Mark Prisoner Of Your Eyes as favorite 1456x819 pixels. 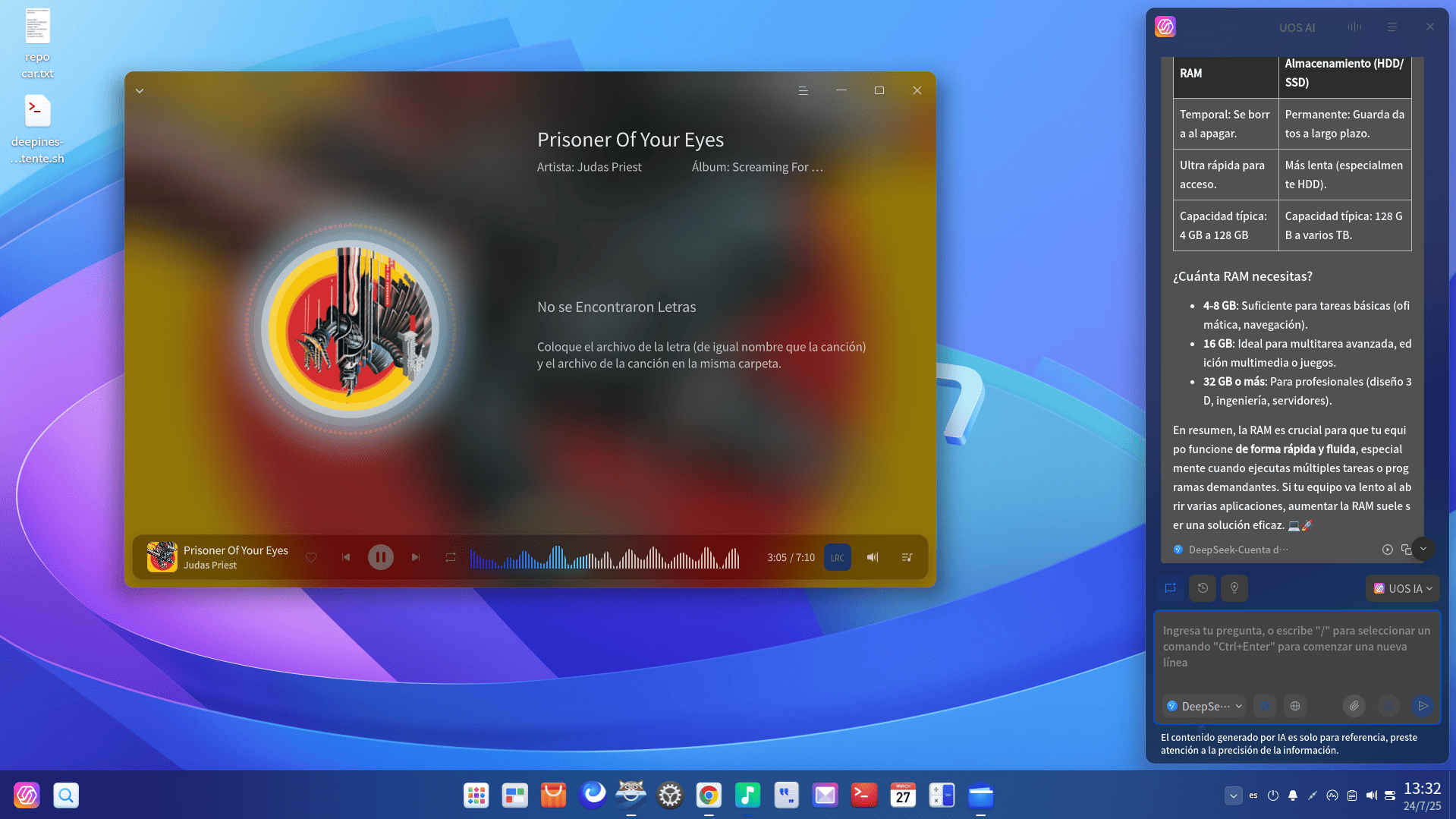tap(311, 557)
